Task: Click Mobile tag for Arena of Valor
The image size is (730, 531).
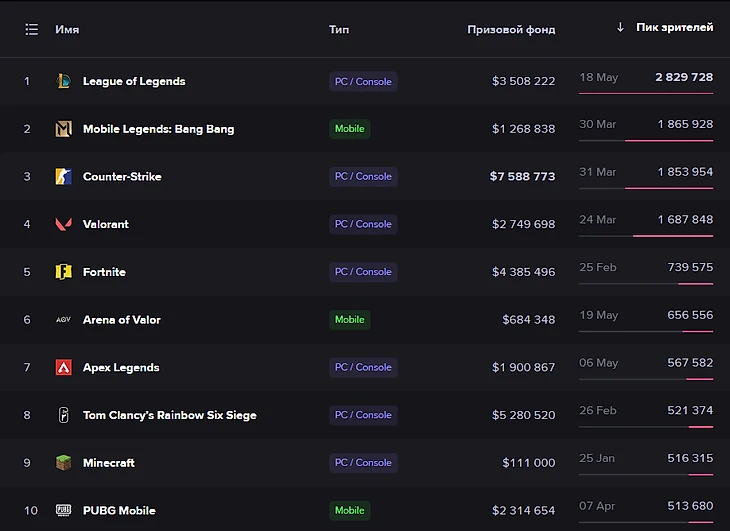Action: (x=350, y=320)
